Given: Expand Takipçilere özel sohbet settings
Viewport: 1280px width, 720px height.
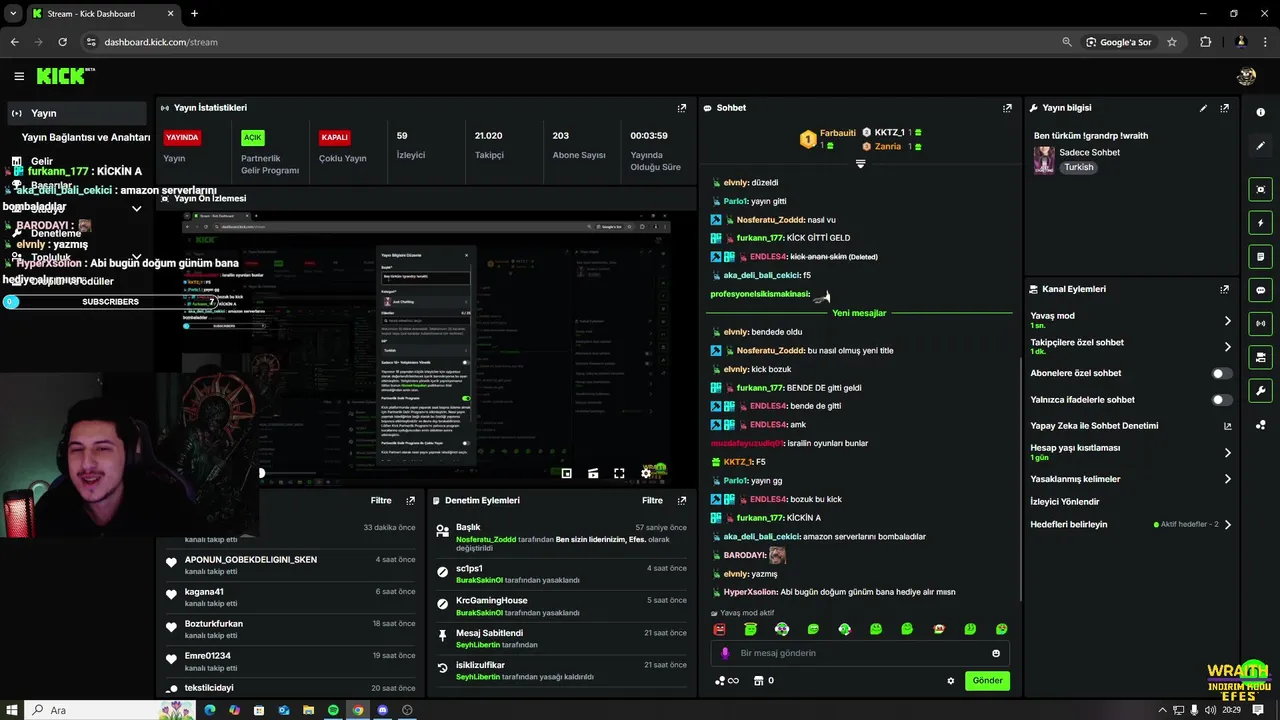Looking at the screenshot, I should tap(1227, 347).
